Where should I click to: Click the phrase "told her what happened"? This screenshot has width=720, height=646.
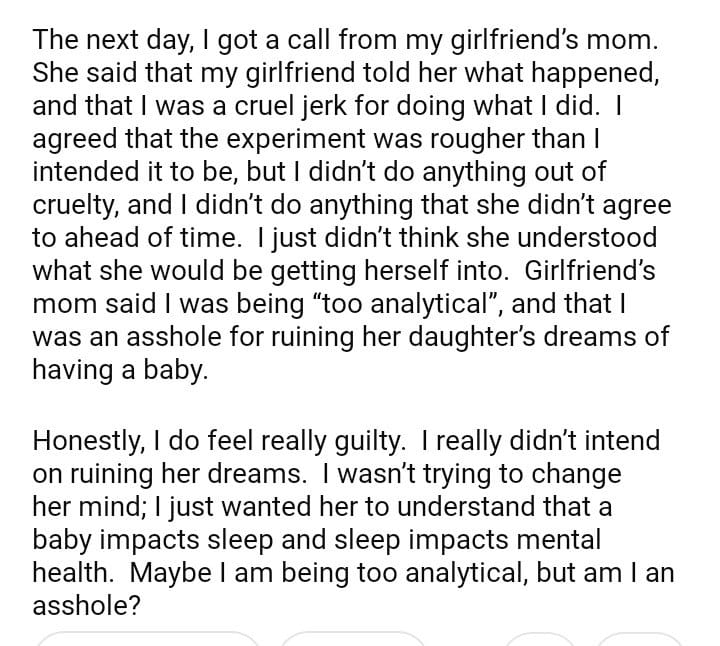click(395, 73)
